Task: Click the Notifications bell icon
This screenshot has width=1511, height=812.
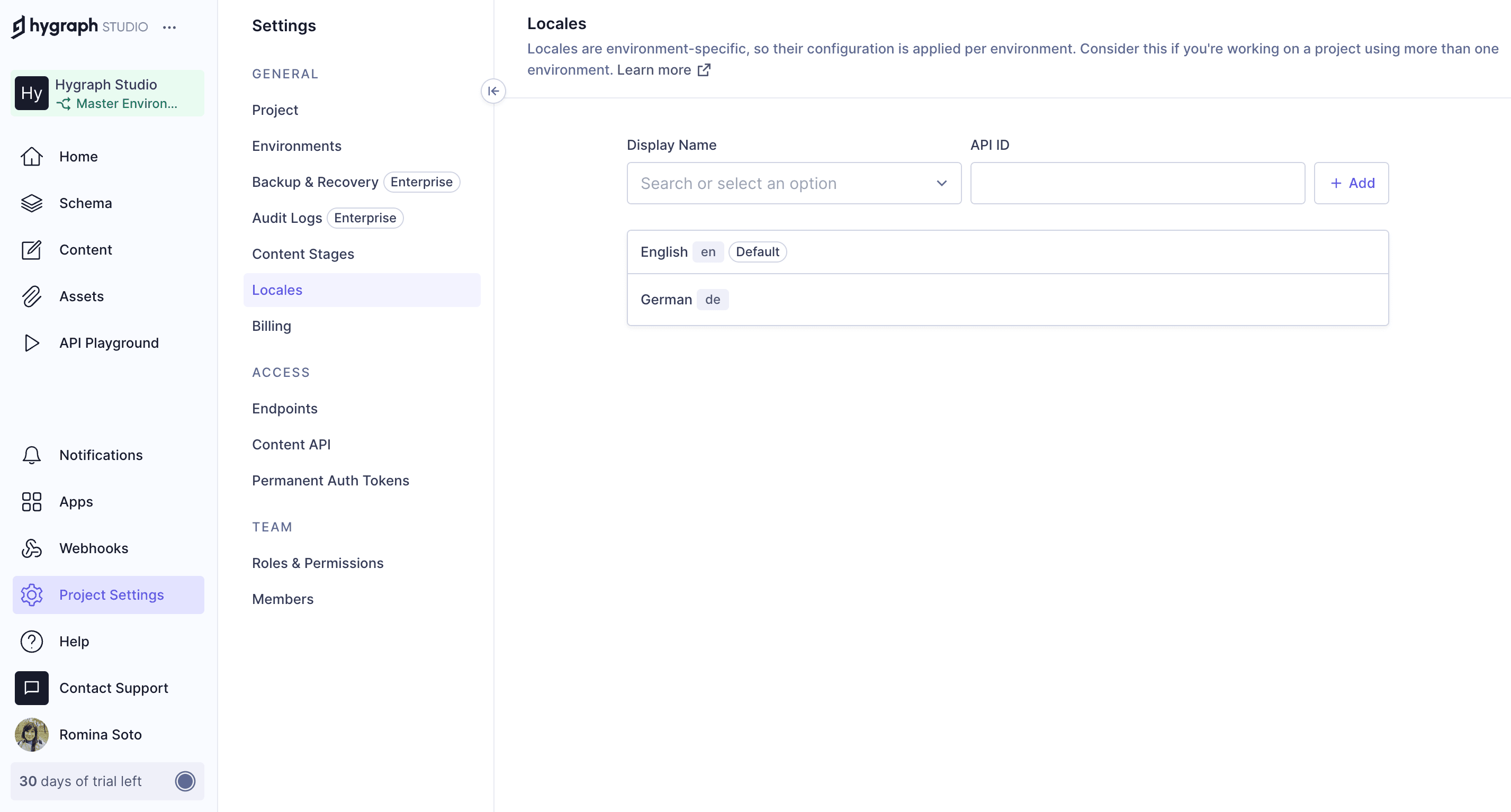Action: [x=32, y=455]
